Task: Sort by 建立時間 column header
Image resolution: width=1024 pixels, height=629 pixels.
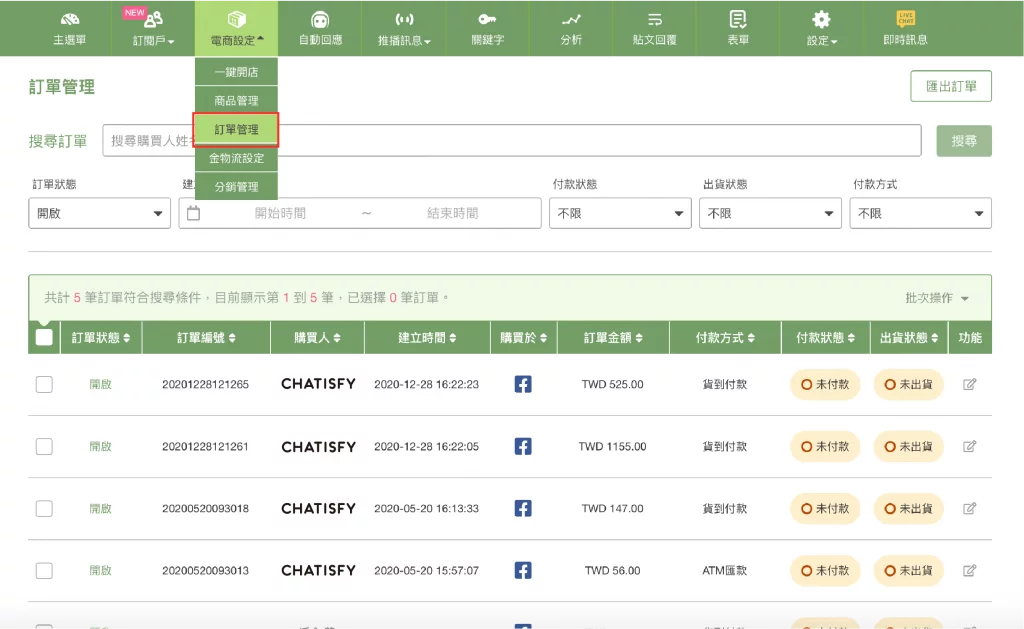Action: (427, 338)
